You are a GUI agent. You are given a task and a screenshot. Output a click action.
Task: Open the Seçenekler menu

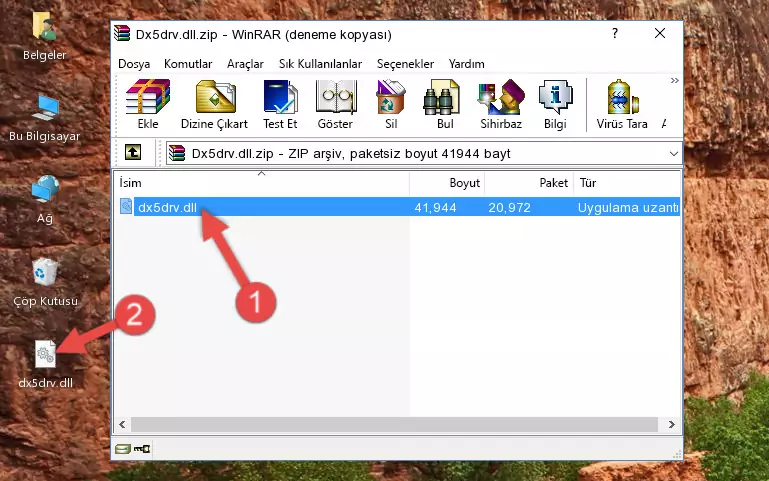[405, 64]
